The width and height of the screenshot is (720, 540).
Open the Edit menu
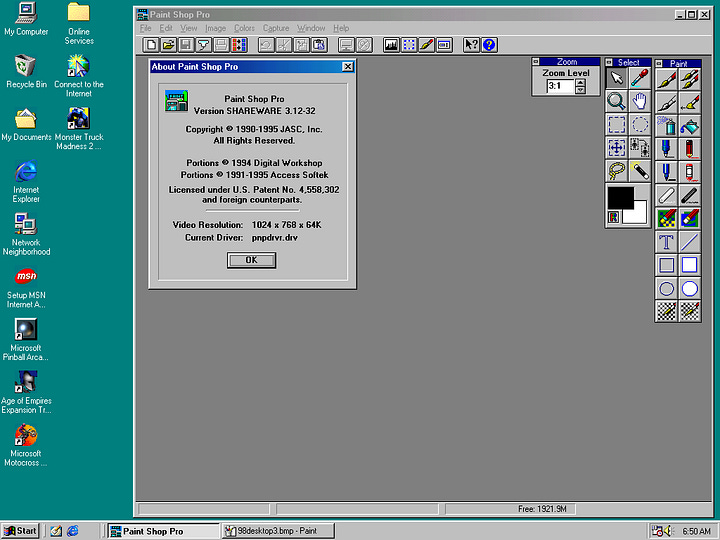click(x=166, y=28)
